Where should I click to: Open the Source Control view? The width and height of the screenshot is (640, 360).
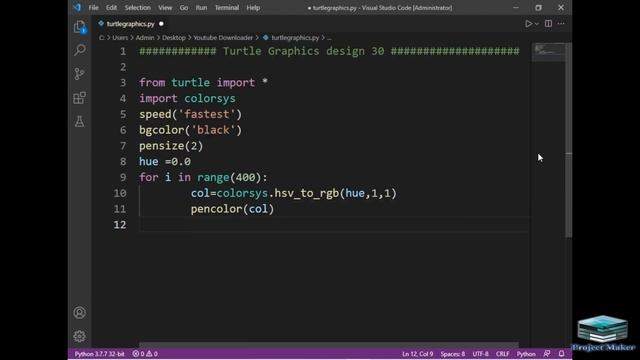click(80, 74)
